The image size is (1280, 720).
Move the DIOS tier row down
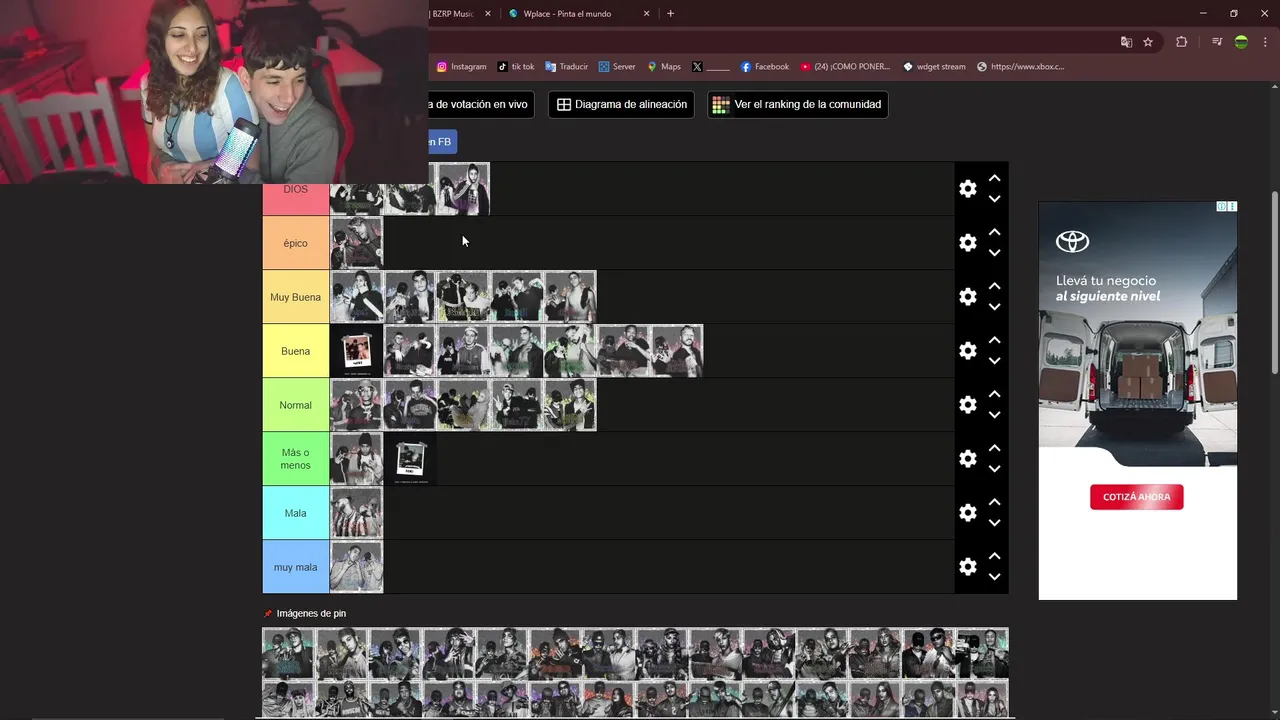coord(994,199)
